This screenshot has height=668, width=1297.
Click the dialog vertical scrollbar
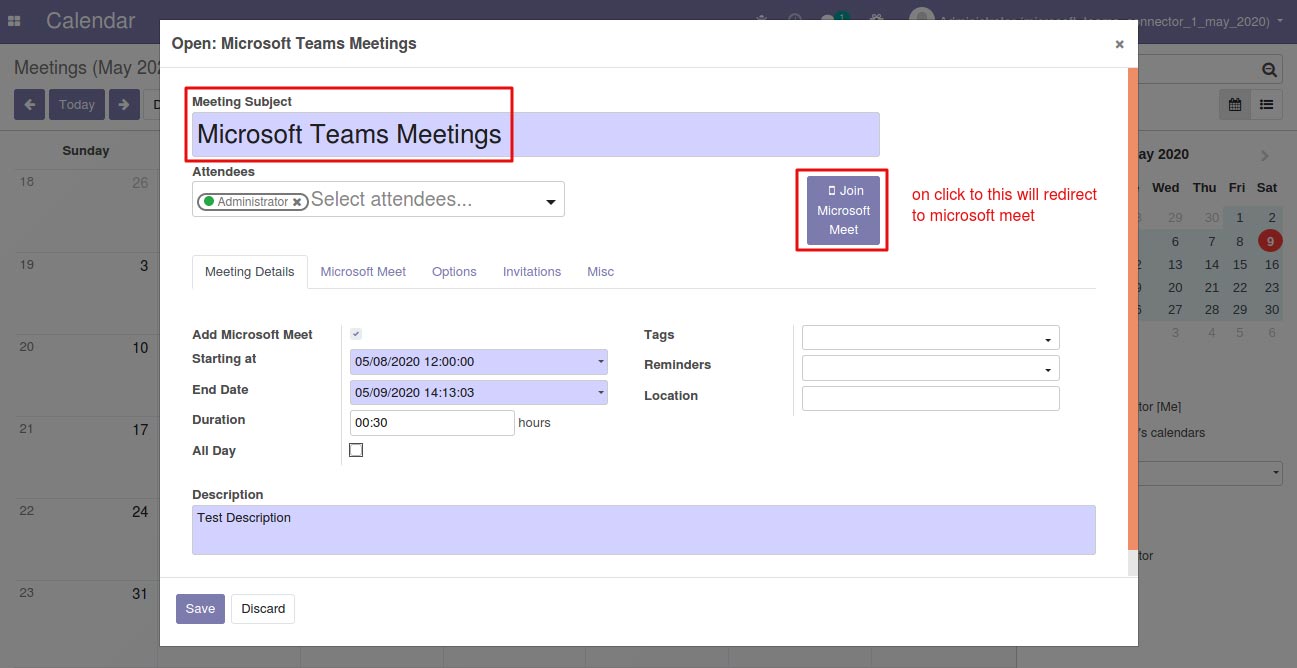[1132, 320]
